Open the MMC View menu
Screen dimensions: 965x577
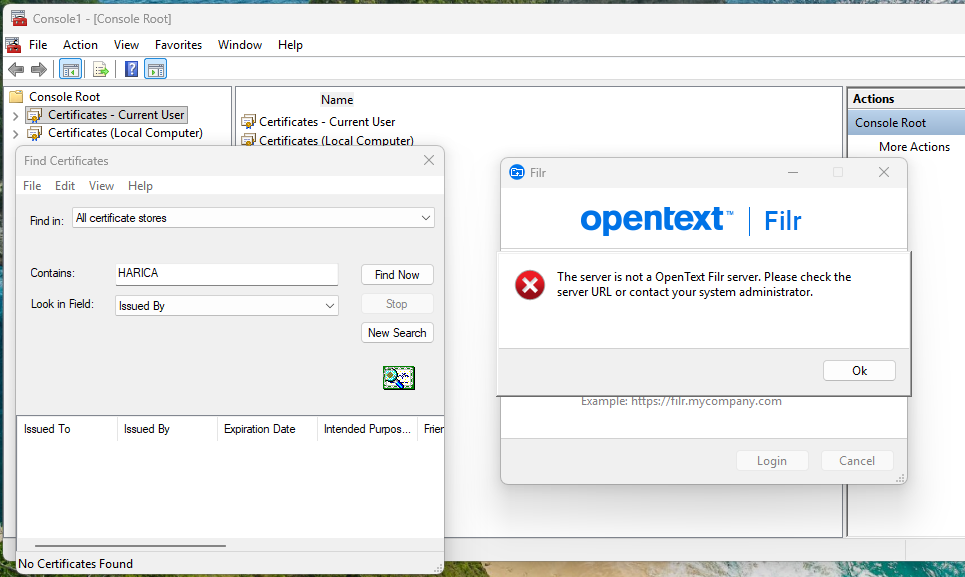click(126, 45)
